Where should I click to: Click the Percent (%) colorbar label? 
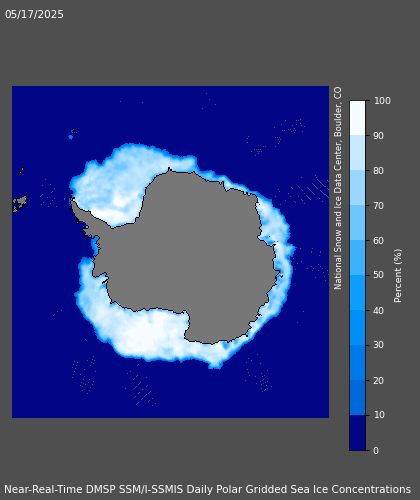397,276
